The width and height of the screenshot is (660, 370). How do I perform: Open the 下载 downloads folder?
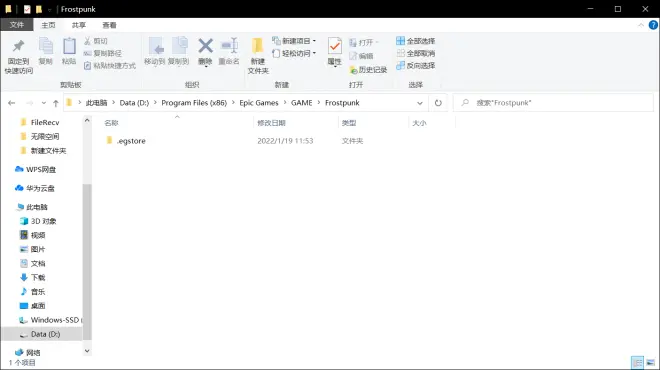(33, 277)
